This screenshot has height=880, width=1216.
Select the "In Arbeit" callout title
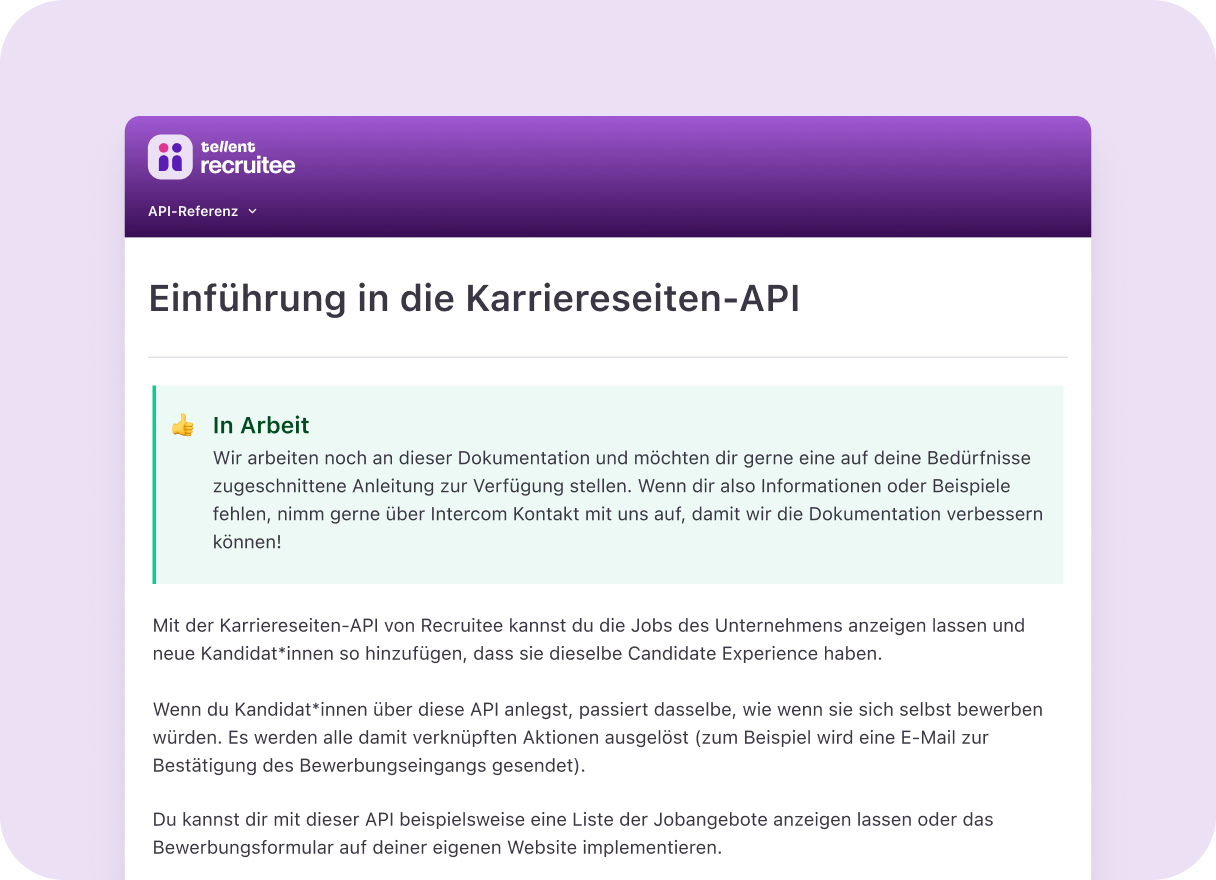(261, 425)
